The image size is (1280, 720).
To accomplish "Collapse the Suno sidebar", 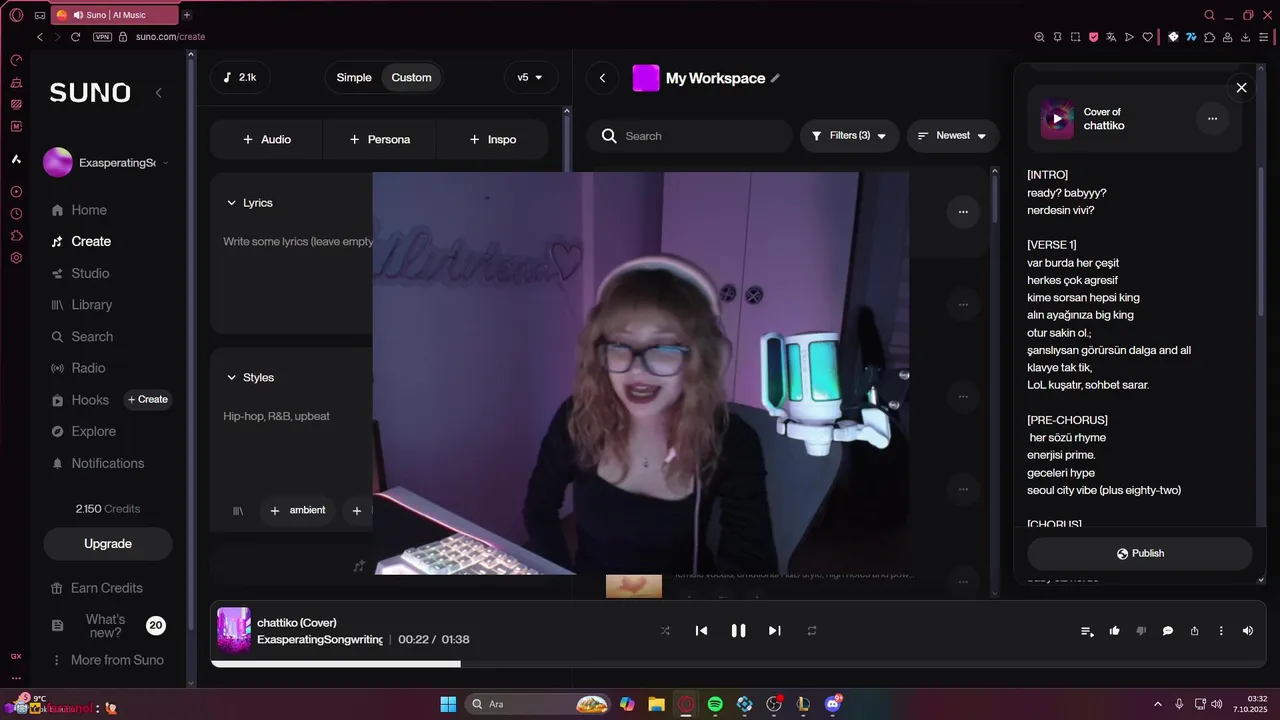I will pyautogui.click(x=158, y=93).
